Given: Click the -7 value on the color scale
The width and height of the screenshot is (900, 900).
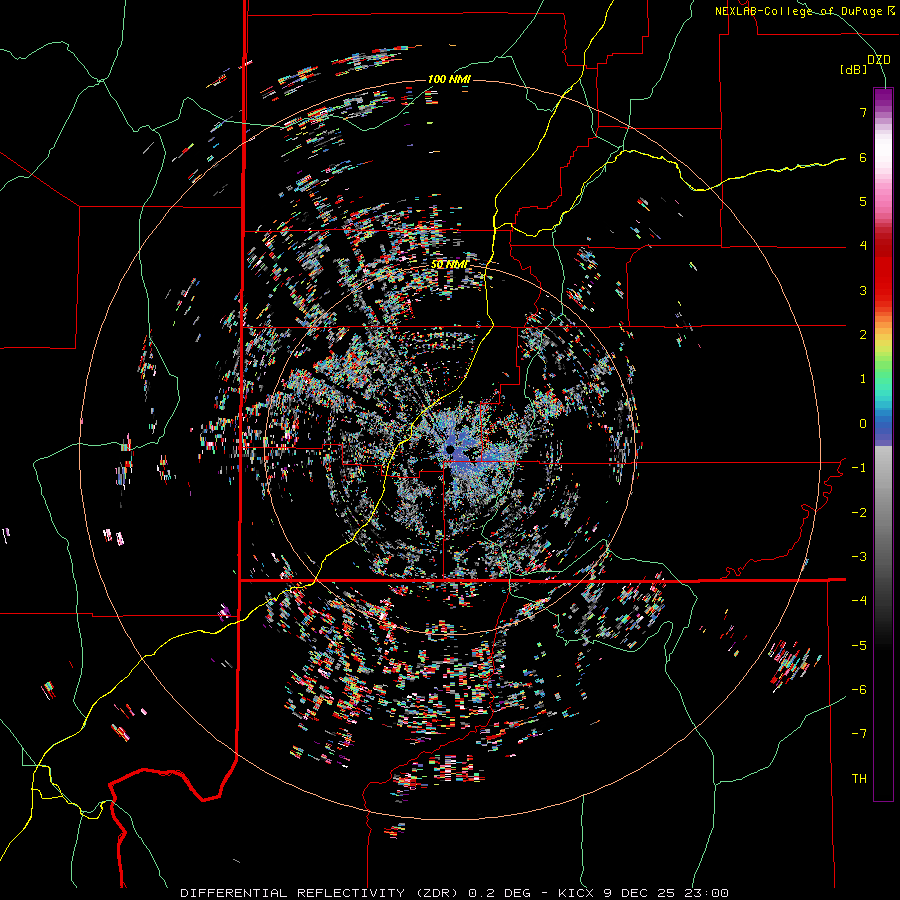Looking at the screenshot, I should pos(859,734).
